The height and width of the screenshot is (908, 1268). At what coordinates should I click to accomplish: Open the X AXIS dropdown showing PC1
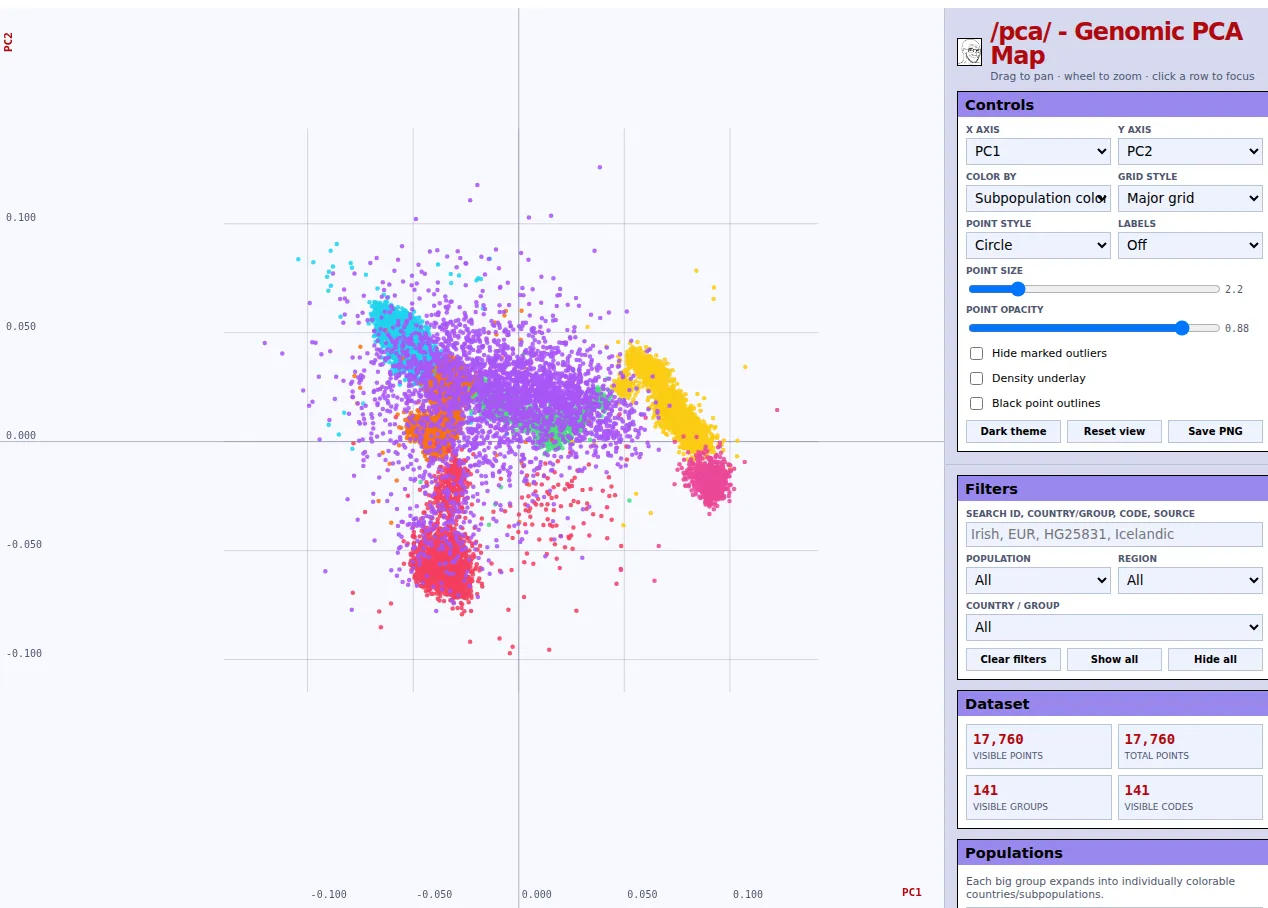pos(1038,151)
